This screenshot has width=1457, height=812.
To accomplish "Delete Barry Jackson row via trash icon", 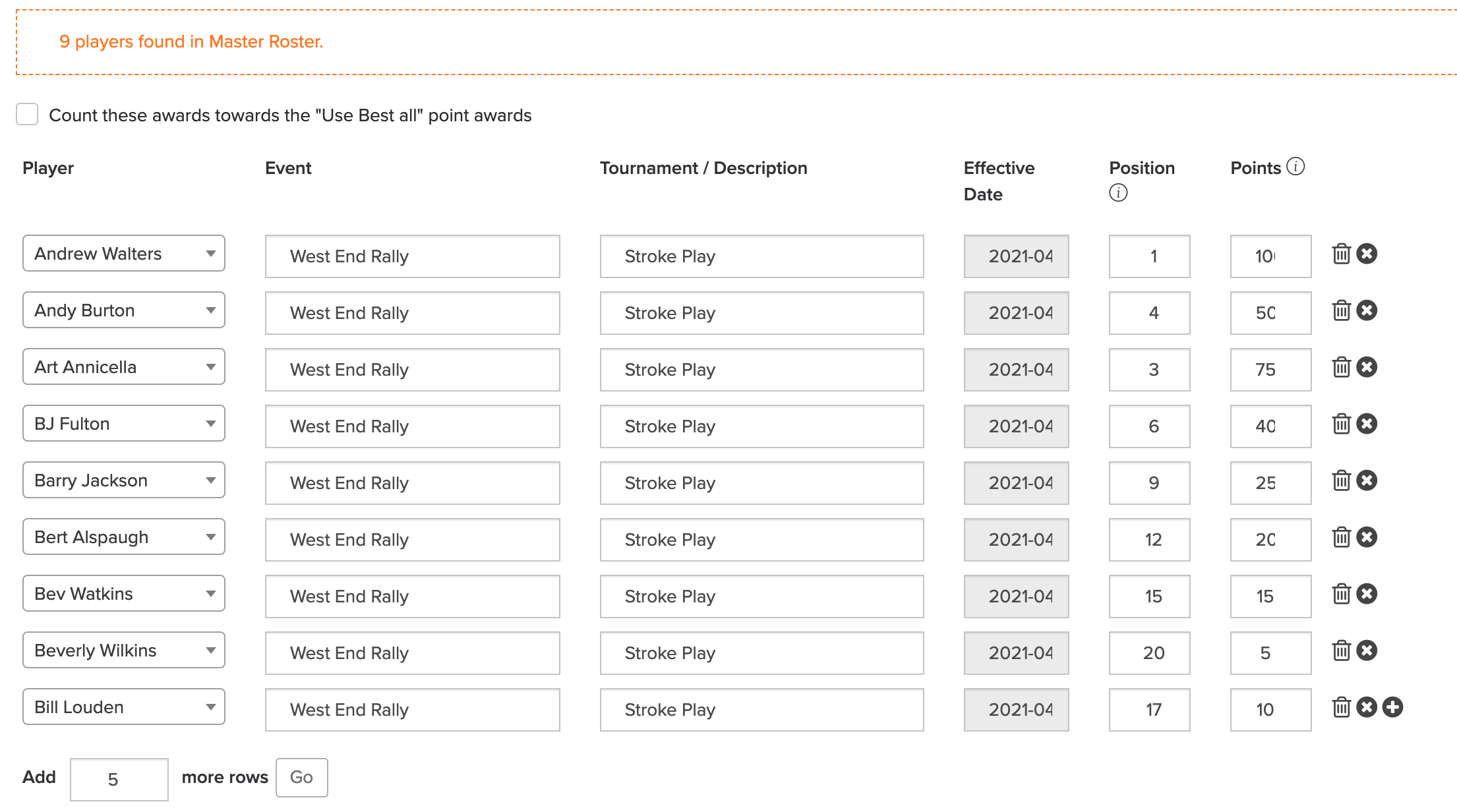I will (1341, 480).
